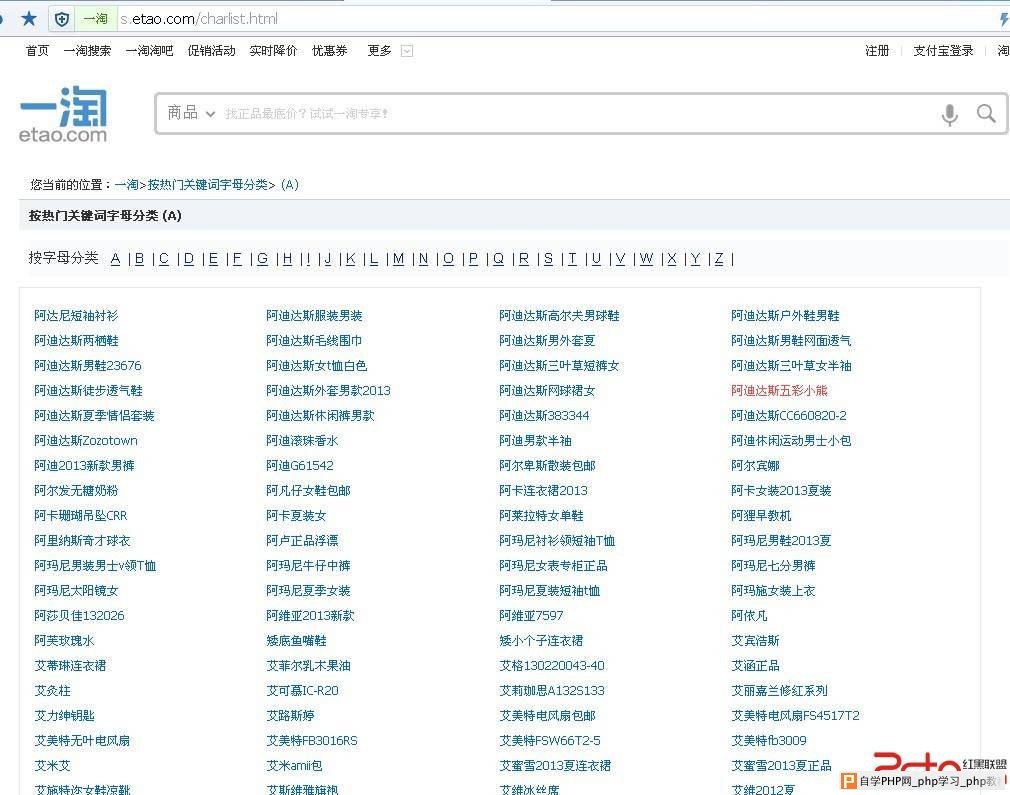Image resolution: width=1010 pixels, height=795 pixels.
Task: Click 按热门关键词字母分类 breadcrumb link
Action: point(207,185)
